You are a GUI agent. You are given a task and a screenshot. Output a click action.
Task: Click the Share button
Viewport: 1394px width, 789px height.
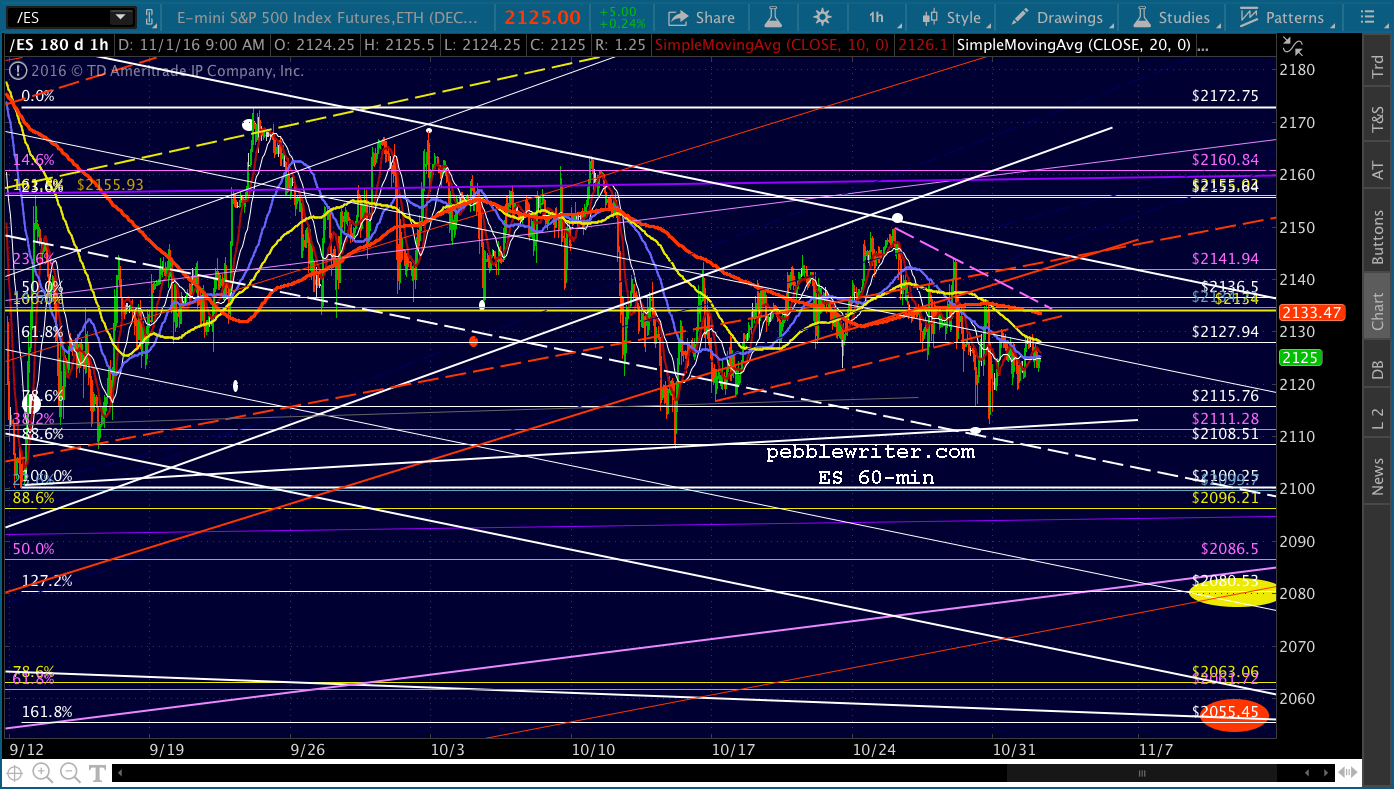pyautogui.click(x=702, y=17)
